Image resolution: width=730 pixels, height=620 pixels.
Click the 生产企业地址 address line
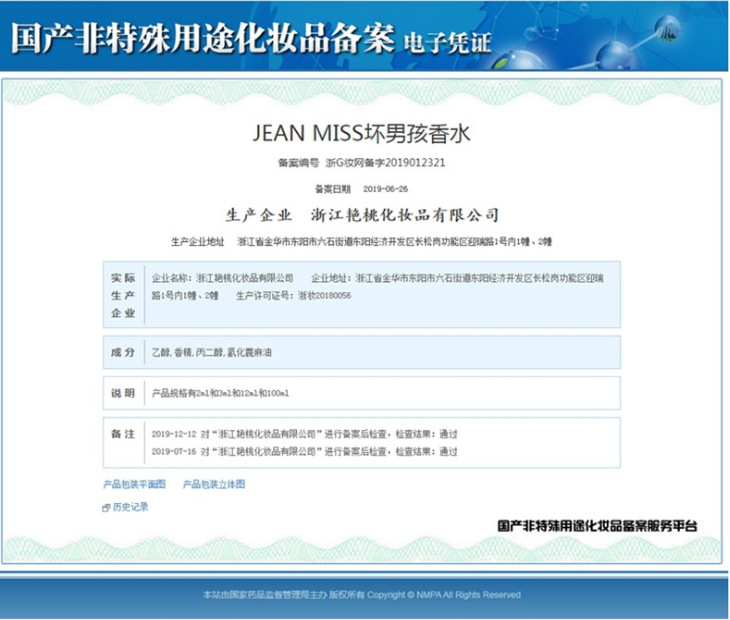[361, 242]
